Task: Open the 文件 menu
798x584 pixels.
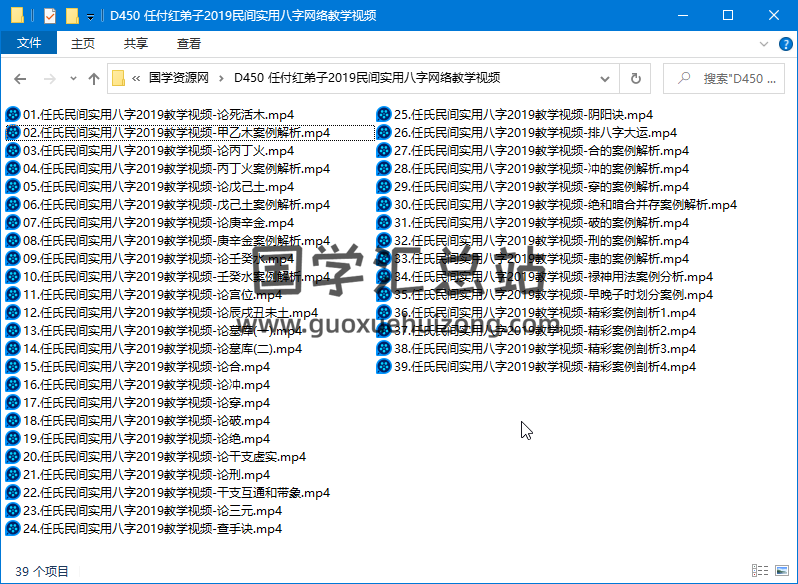Action: tap(28, 43)
